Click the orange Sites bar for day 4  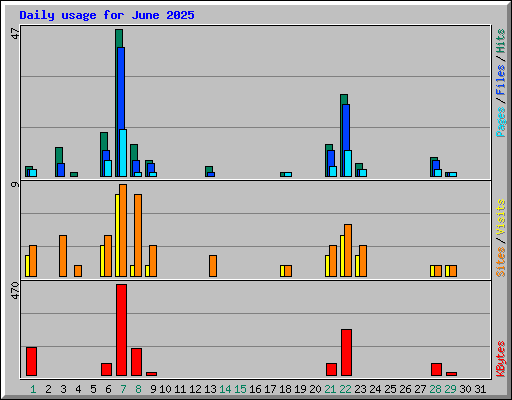point(78,271)
